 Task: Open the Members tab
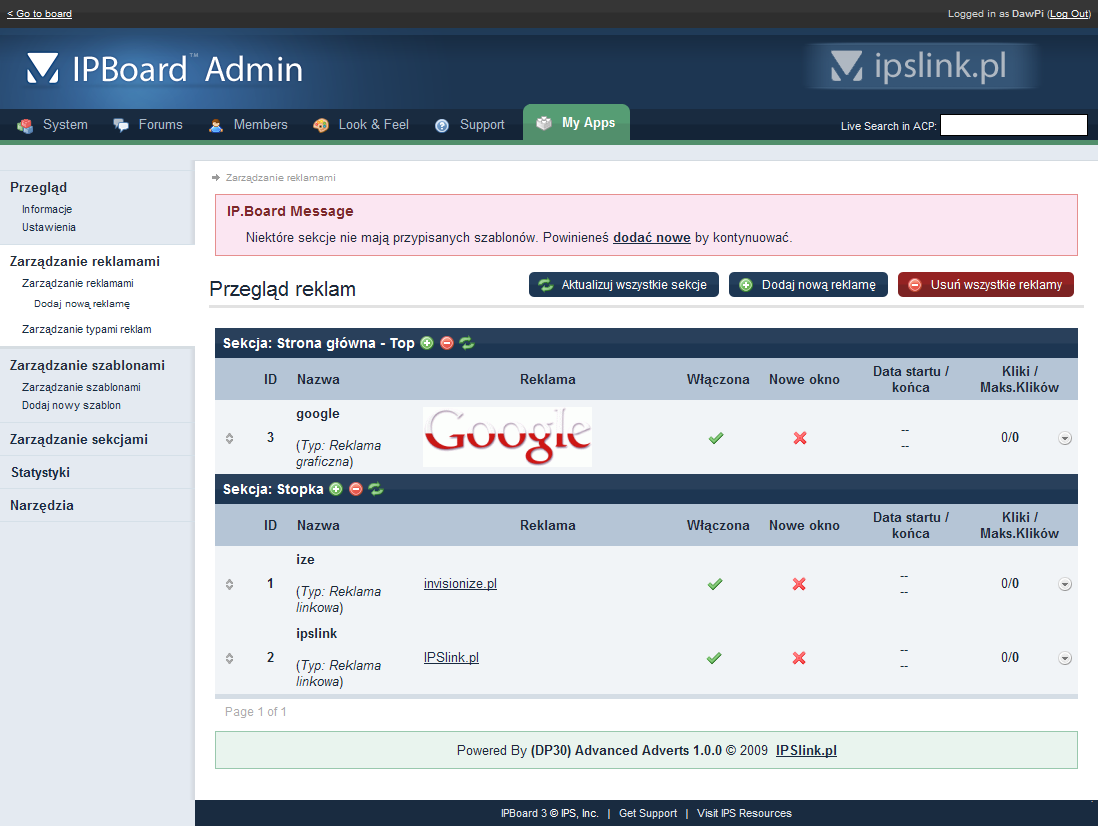tap(248, 125)
